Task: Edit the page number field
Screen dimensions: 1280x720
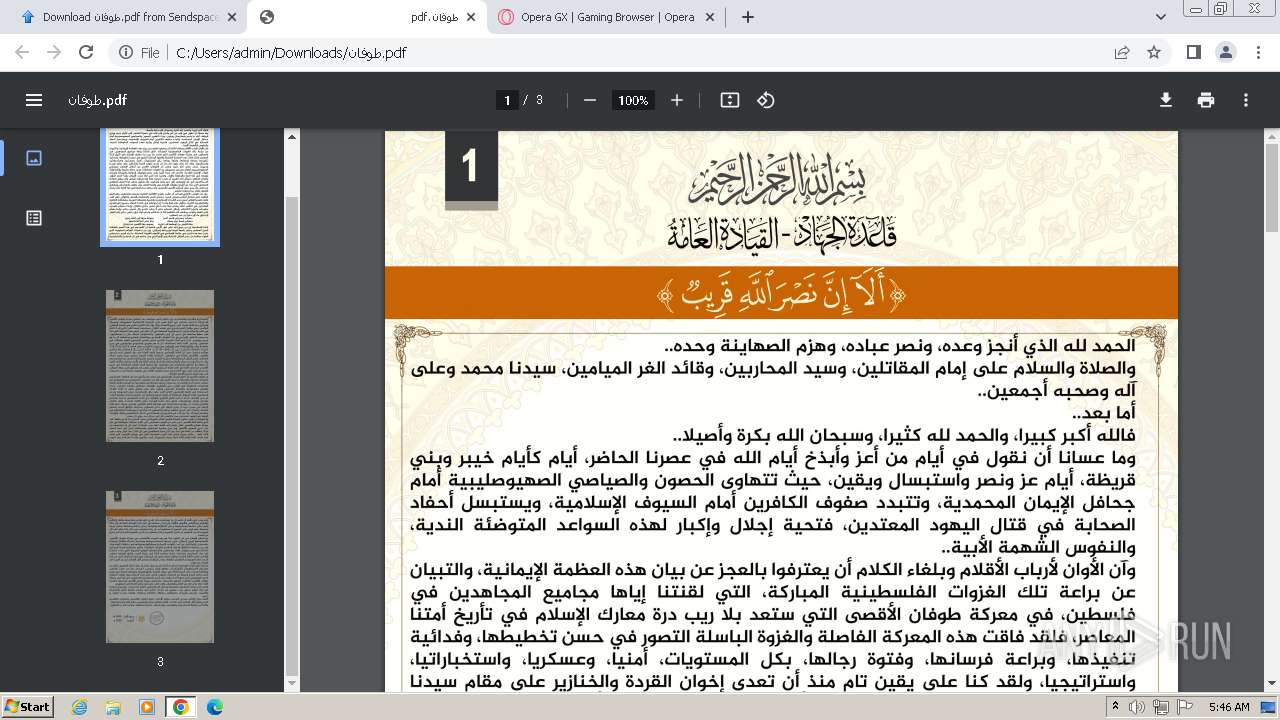Action: click(507, 100)
